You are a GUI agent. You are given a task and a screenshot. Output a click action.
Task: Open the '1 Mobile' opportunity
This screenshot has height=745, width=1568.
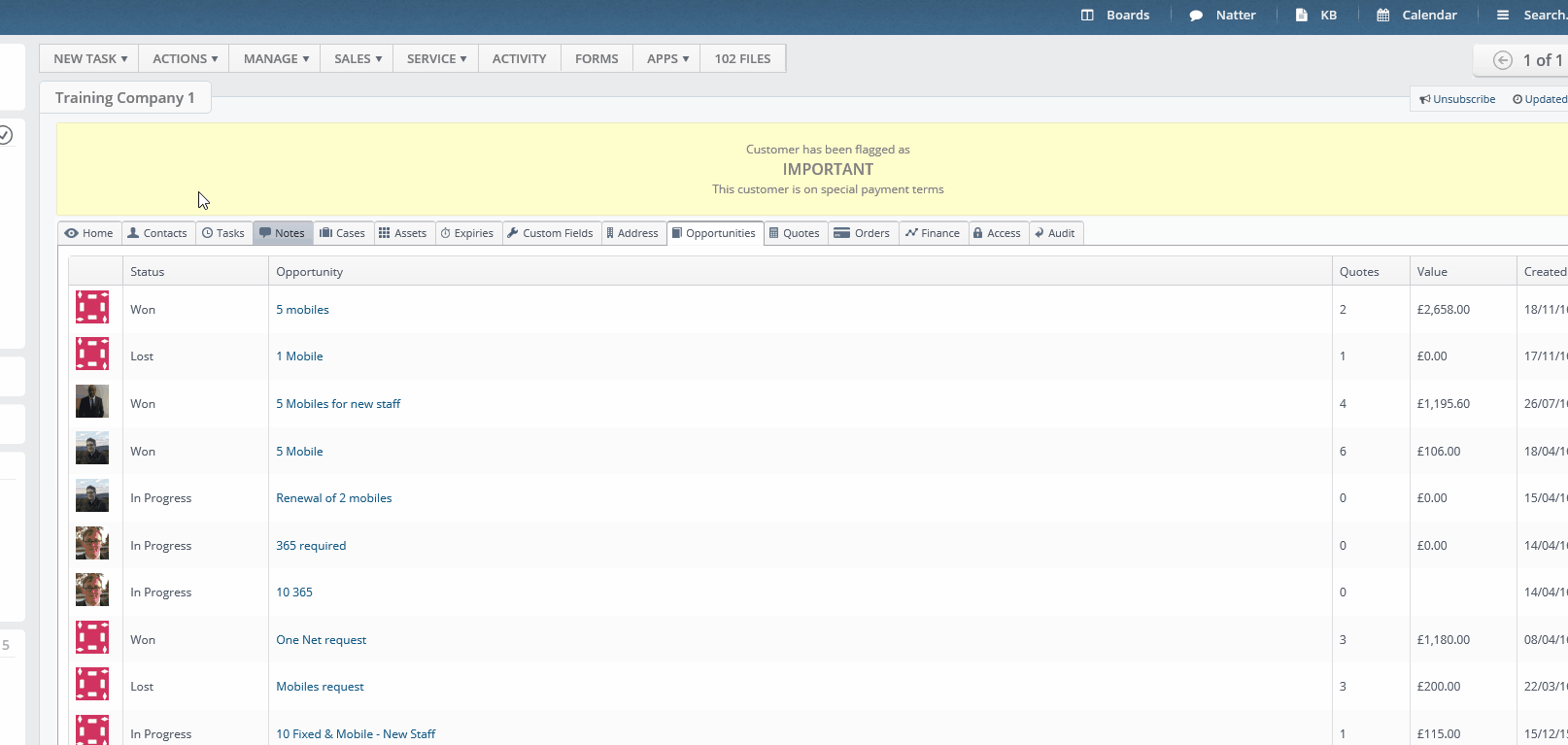click(299, 356)
